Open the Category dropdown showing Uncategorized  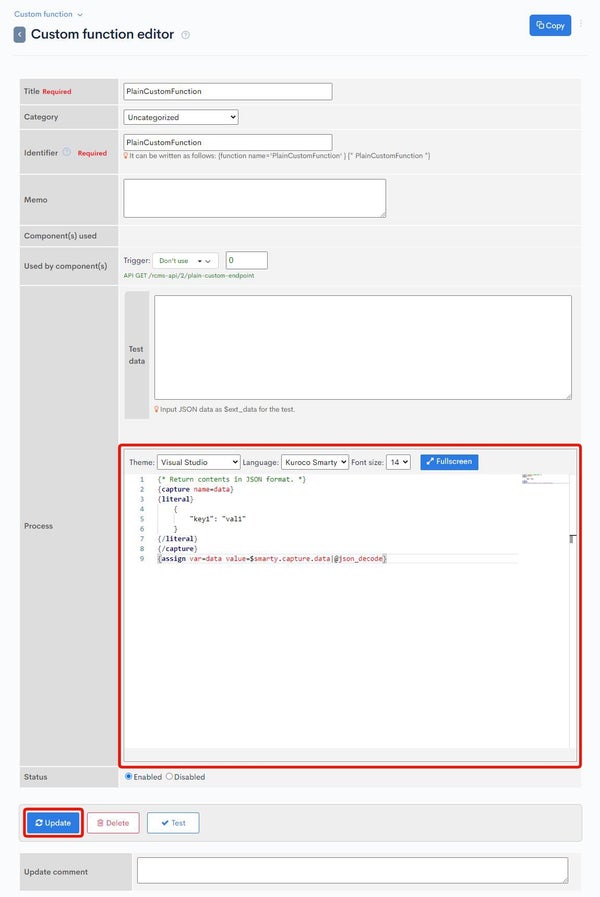[x=181, y=117]
